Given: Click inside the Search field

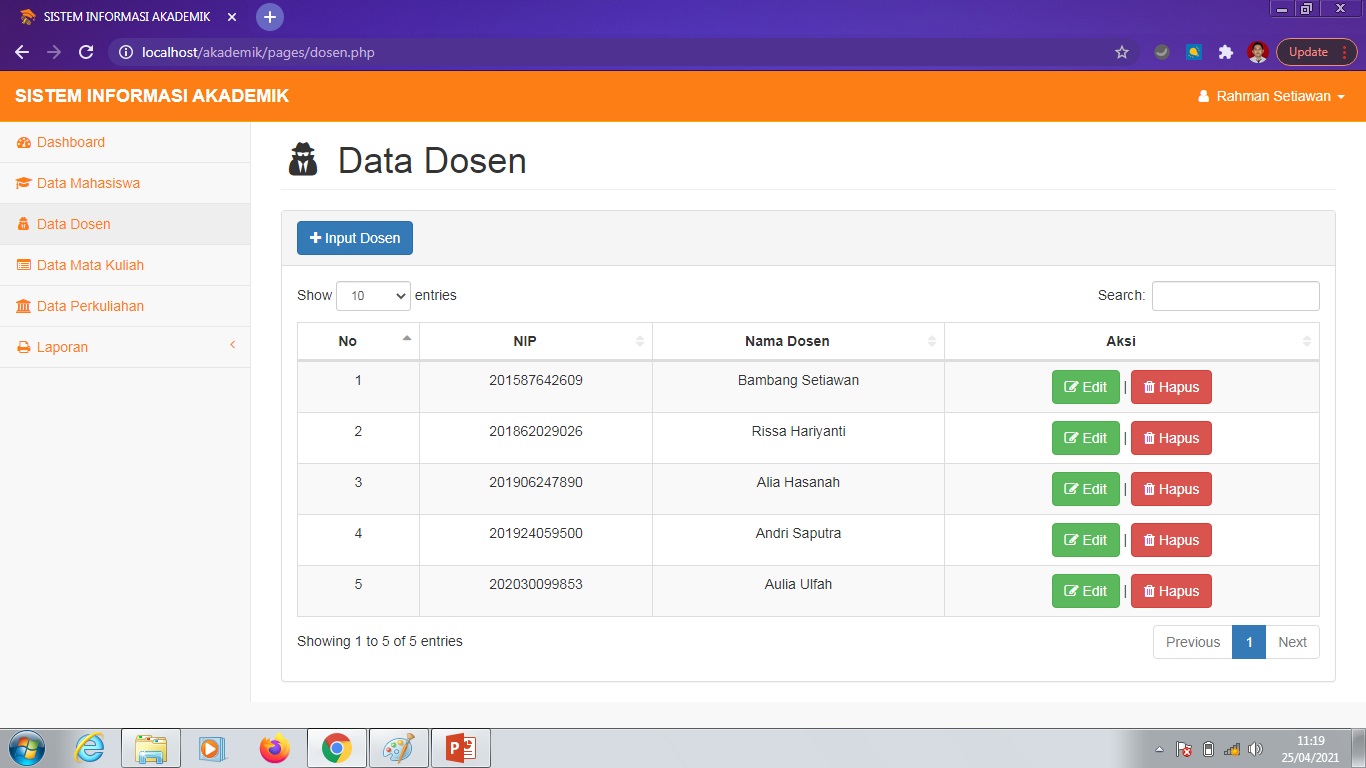Looking at the screenshot, I should click(x=1235, y=295).
